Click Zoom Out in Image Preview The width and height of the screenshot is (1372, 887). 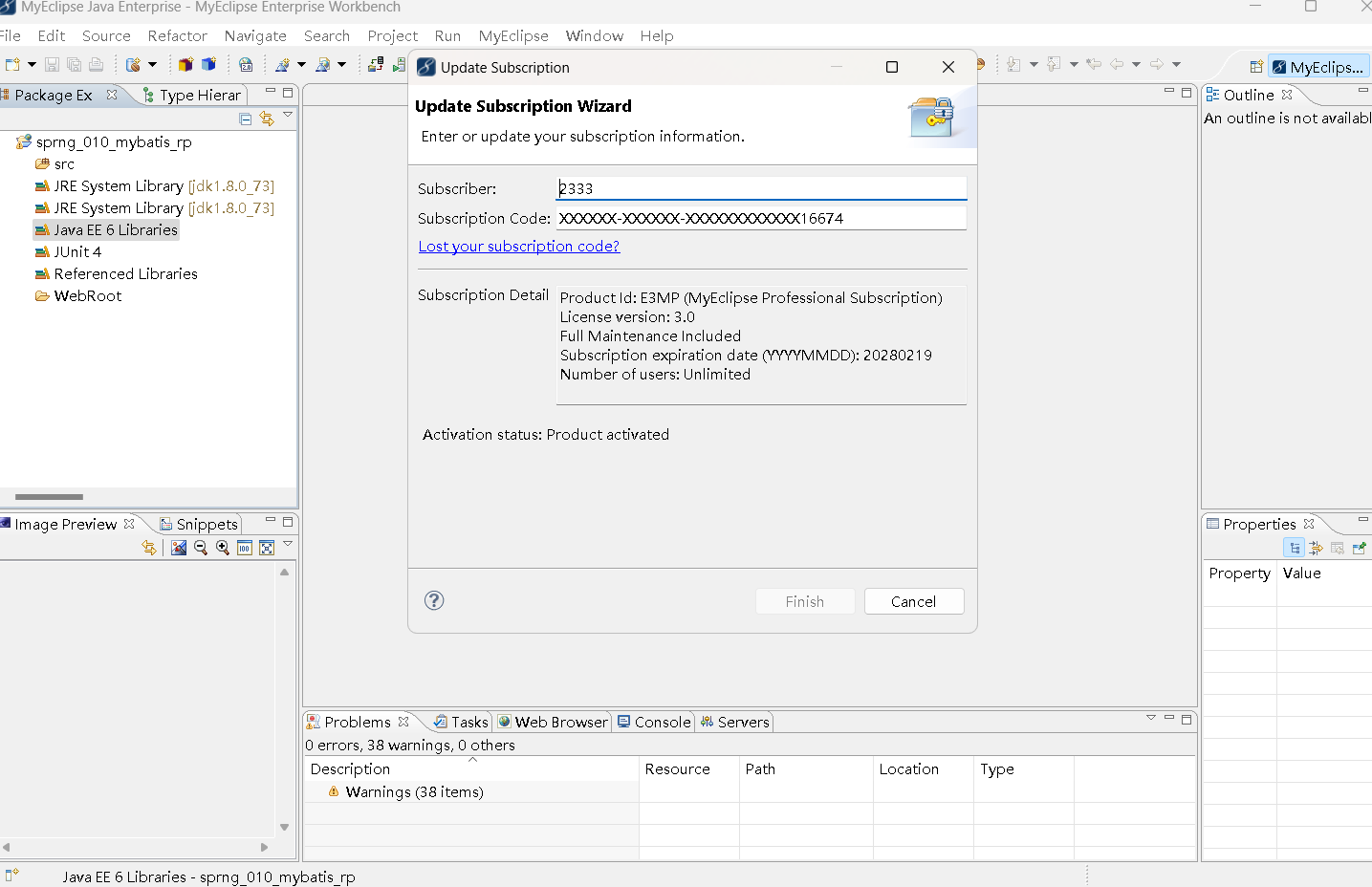tap(201, 548)
